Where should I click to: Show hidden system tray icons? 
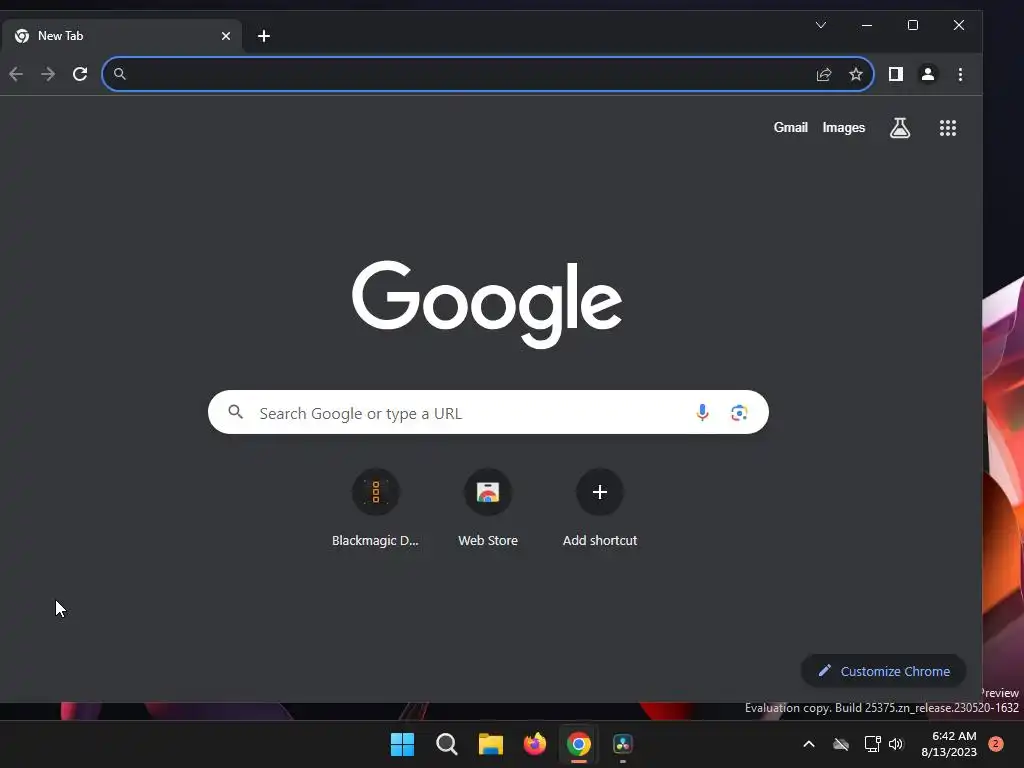pyautogui.click(x=808, y=744)
